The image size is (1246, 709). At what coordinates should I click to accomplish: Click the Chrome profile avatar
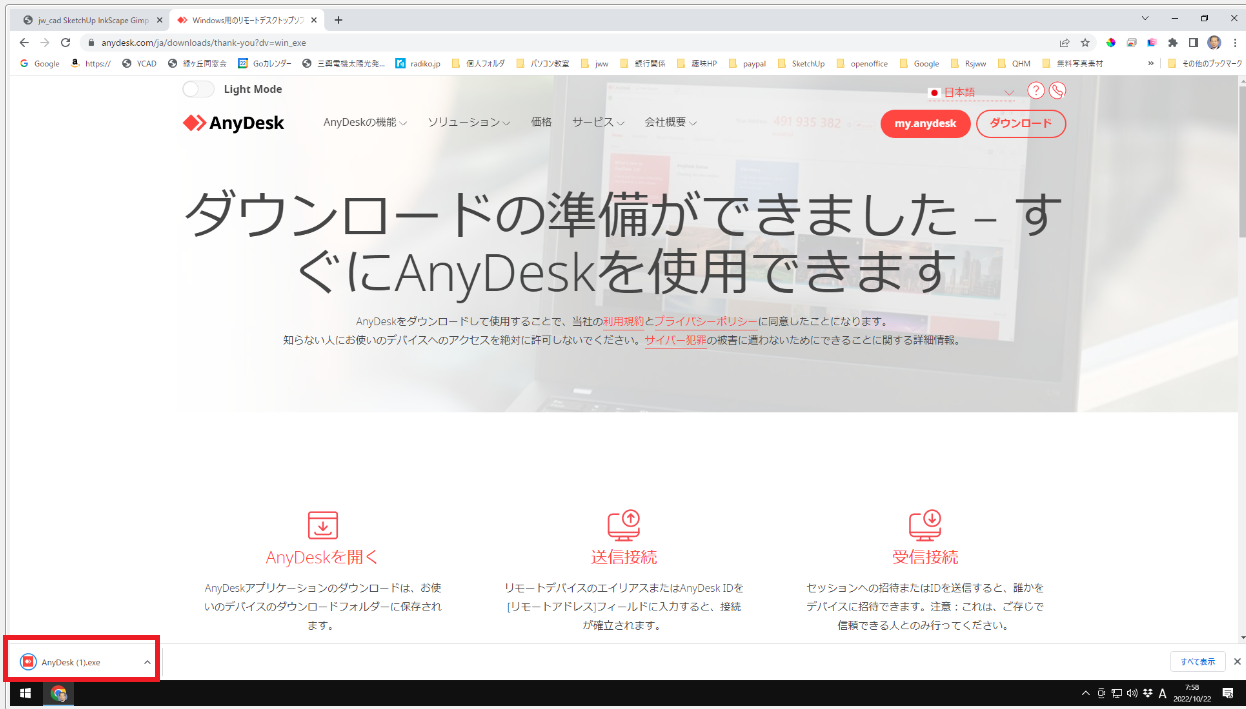click(1214, 43)
